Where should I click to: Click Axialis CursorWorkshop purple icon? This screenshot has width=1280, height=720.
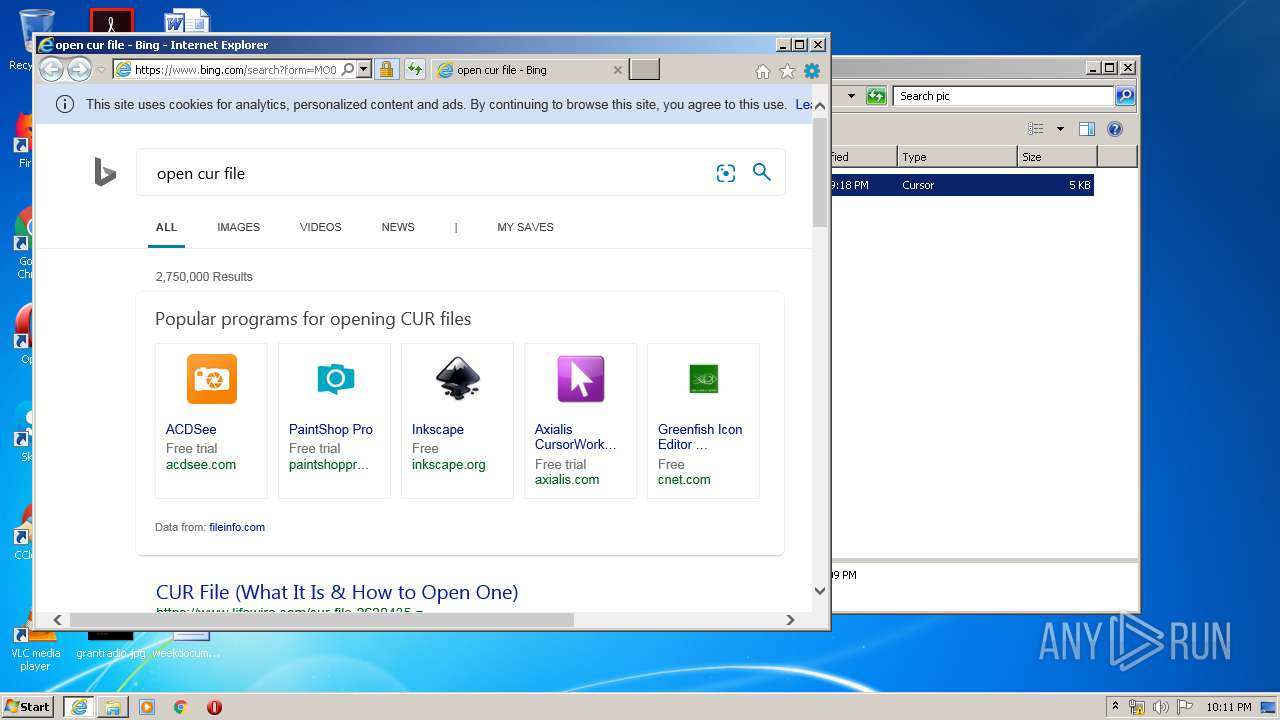click(581, 379)
